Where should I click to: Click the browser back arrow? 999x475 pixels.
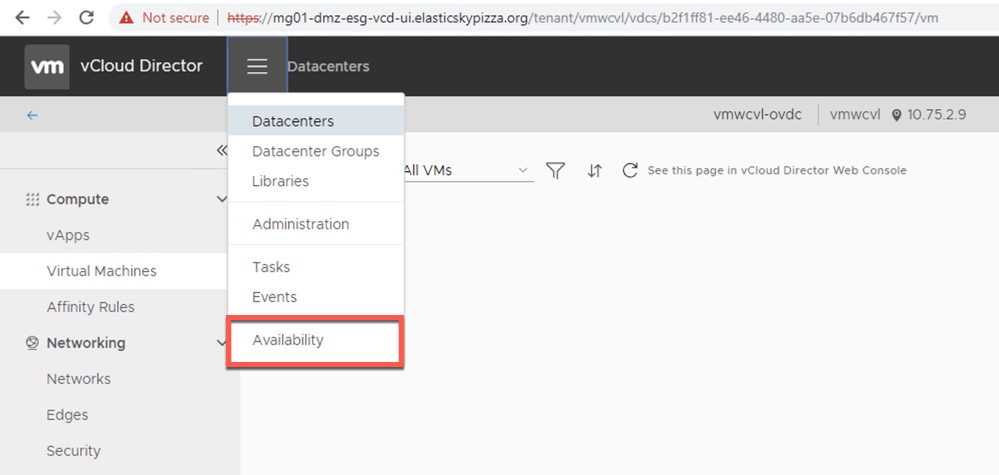click(x=22, y=17)
